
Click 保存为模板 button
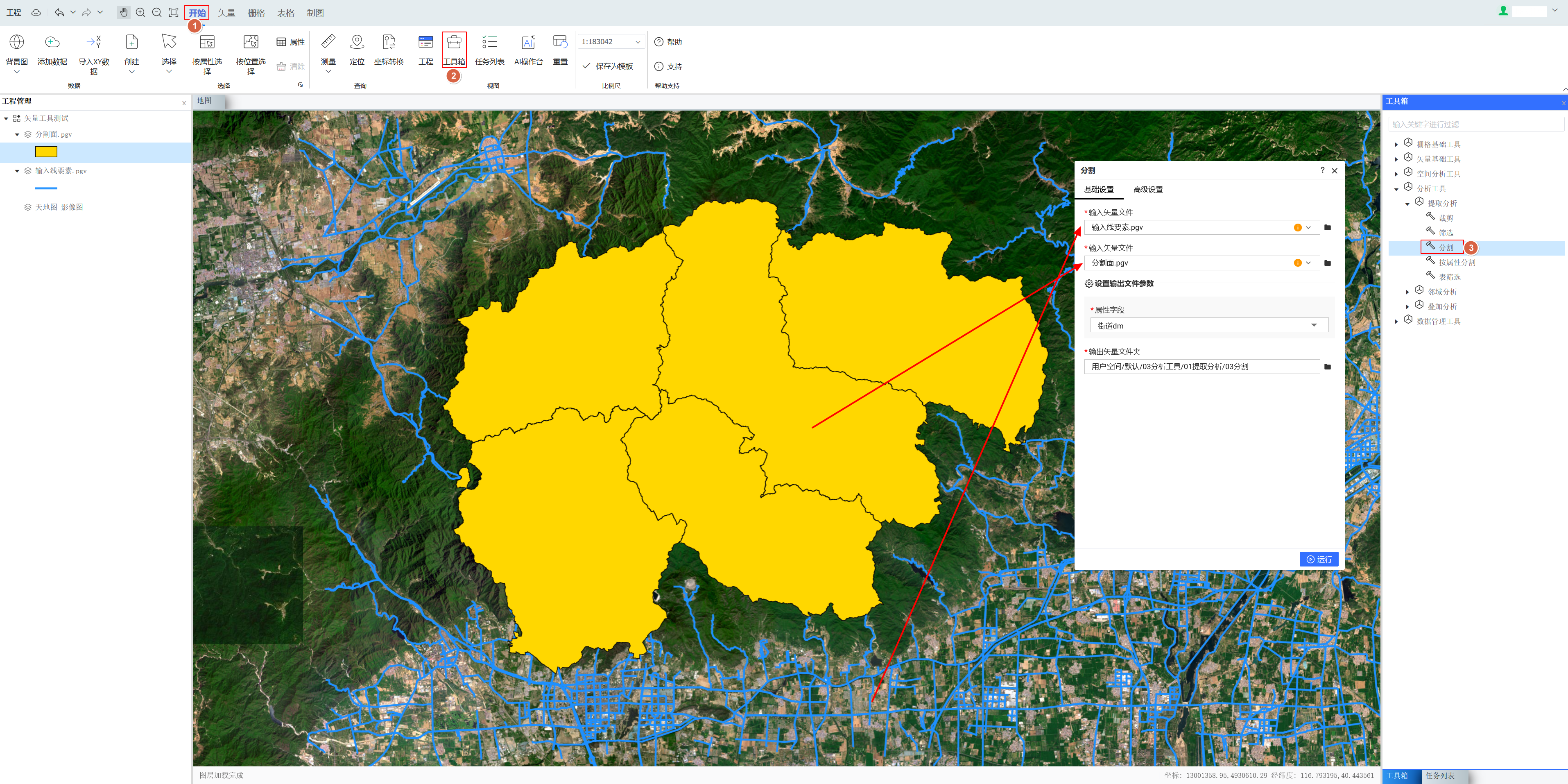point(607,66)
